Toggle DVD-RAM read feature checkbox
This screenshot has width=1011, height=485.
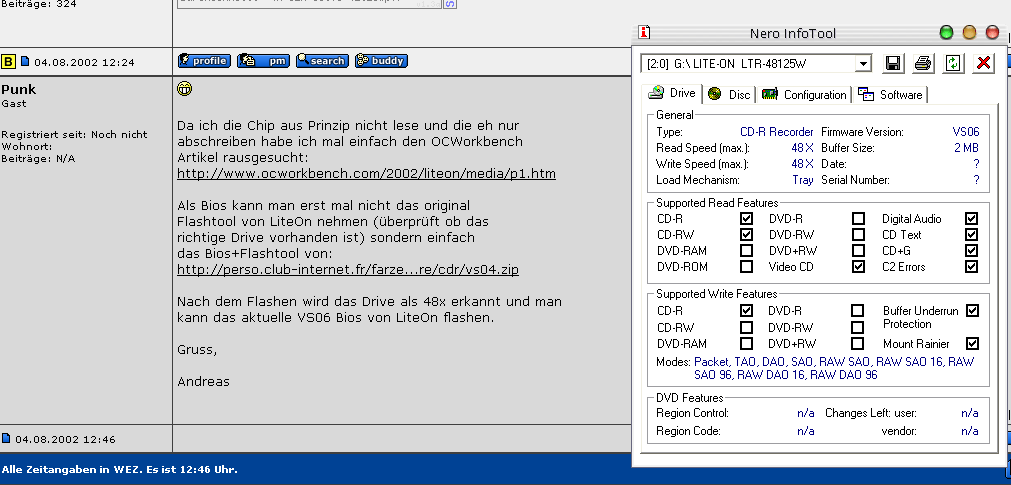click(747, 250)
